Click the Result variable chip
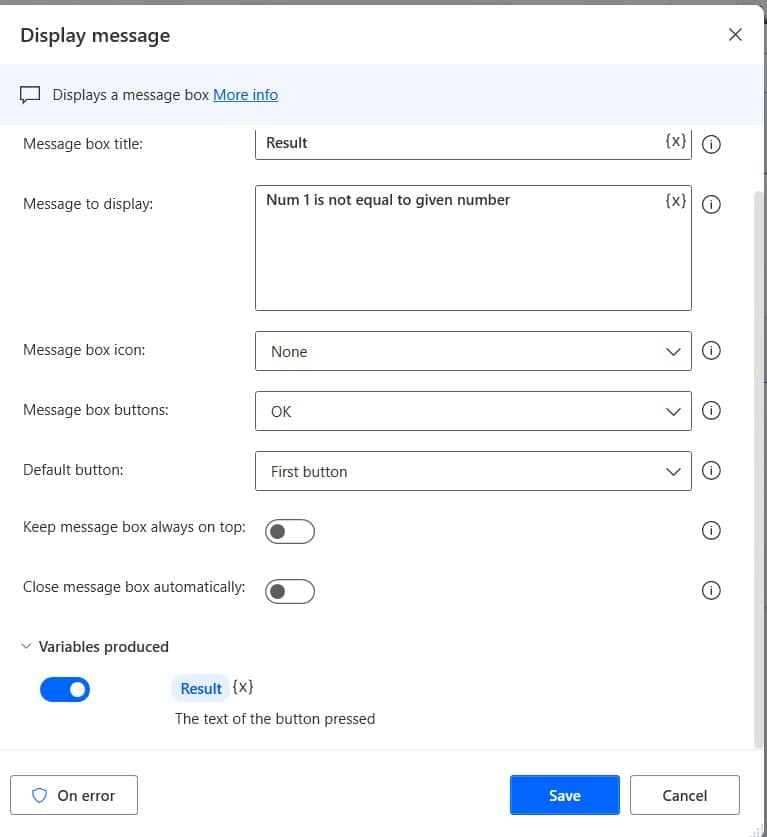 (201, 688)
